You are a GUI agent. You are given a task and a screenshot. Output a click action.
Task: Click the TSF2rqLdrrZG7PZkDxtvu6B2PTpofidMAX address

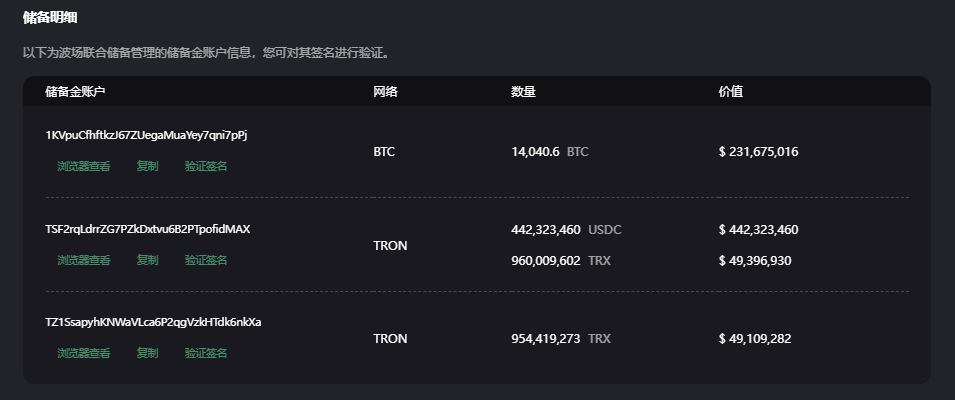(x=147, y=229)
